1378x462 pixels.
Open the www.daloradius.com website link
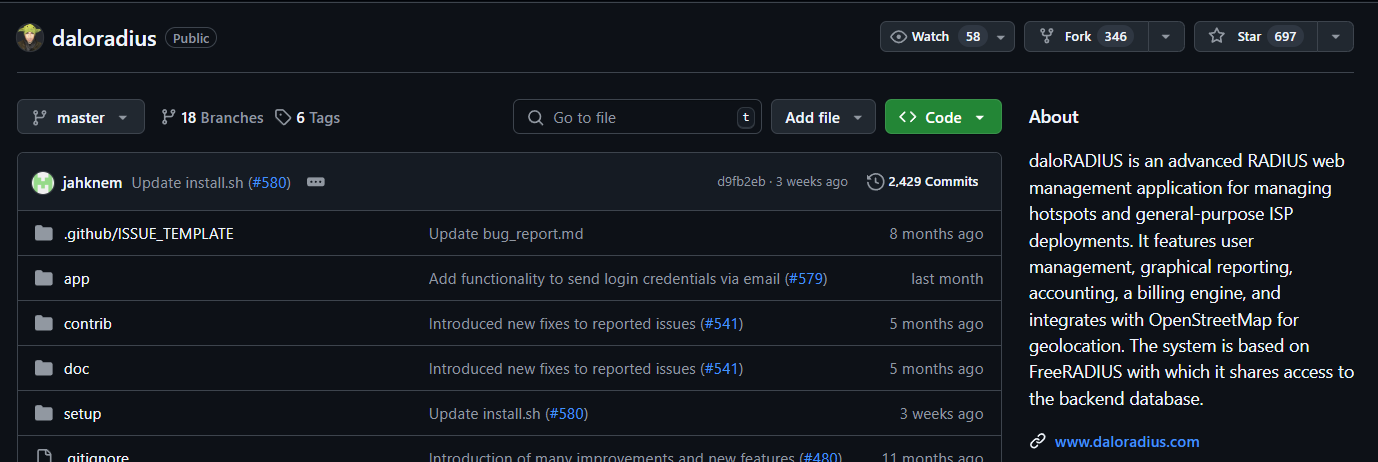pos(1127,441)
